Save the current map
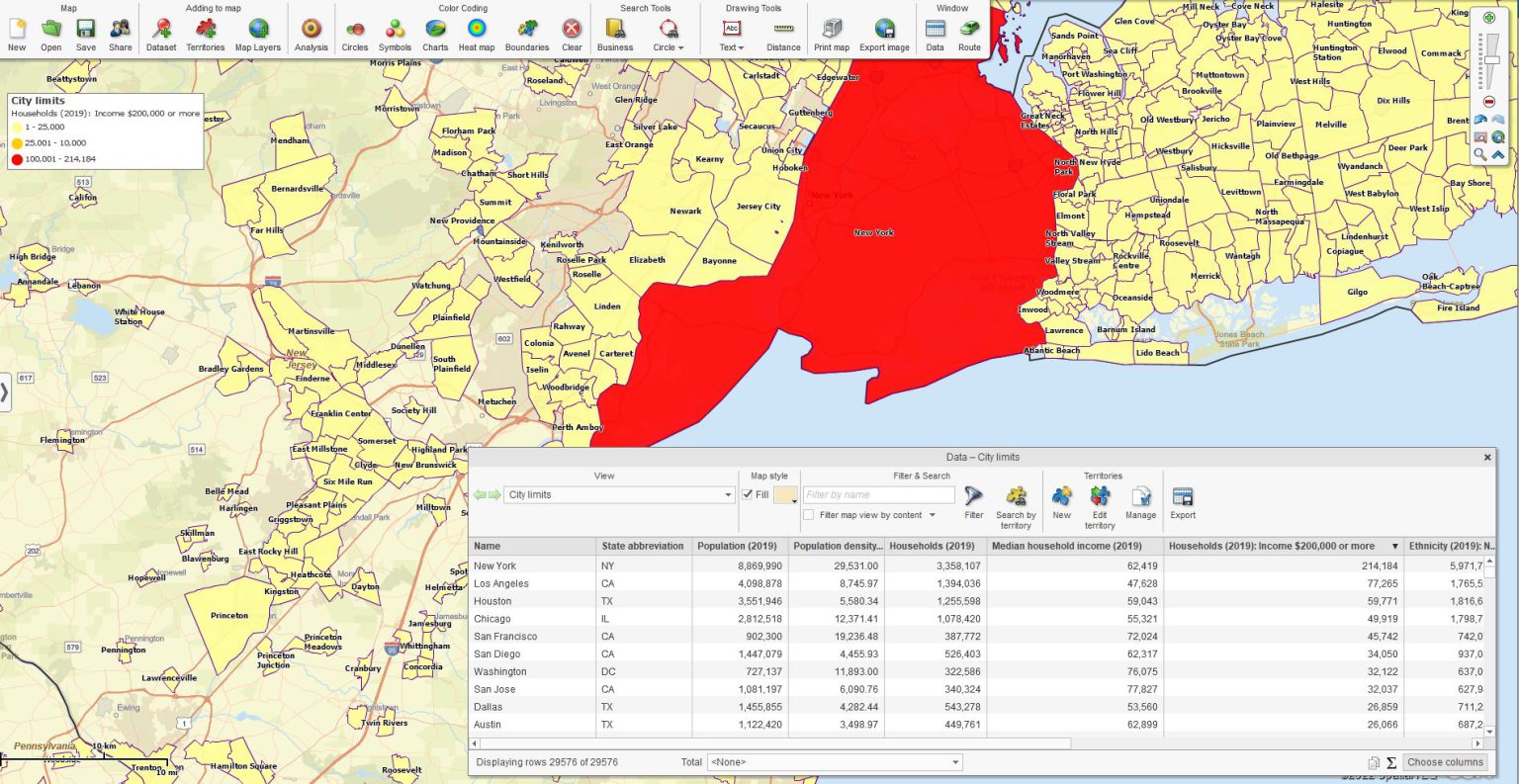Image resolution: width=1519 pixels, height=784 pixels. (86, 34)
